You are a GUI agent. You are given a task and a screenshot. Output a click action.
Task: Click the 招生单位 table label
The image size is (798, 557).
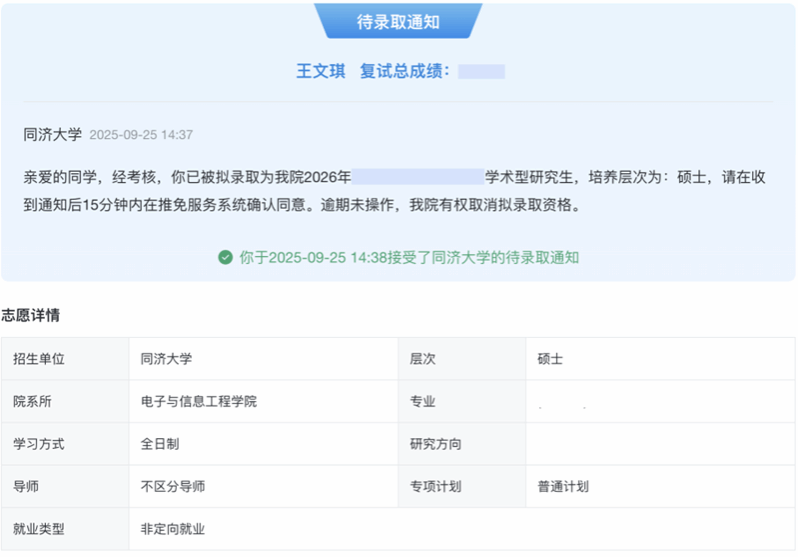pyautogui.click(x=39, y=359)
